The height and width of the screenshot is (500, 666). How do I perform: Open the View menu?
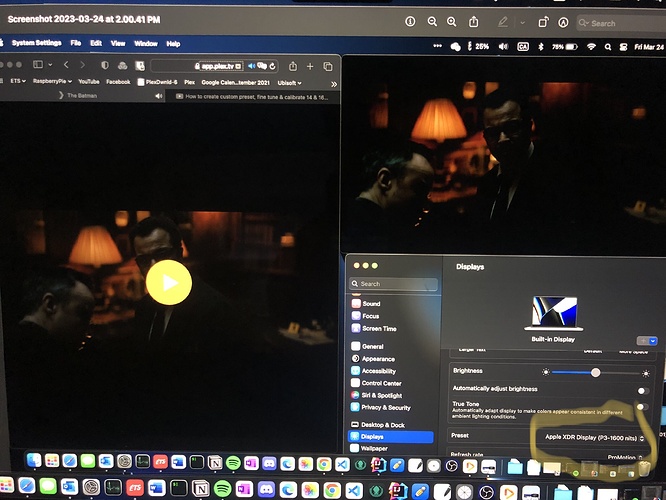(118, 43)
